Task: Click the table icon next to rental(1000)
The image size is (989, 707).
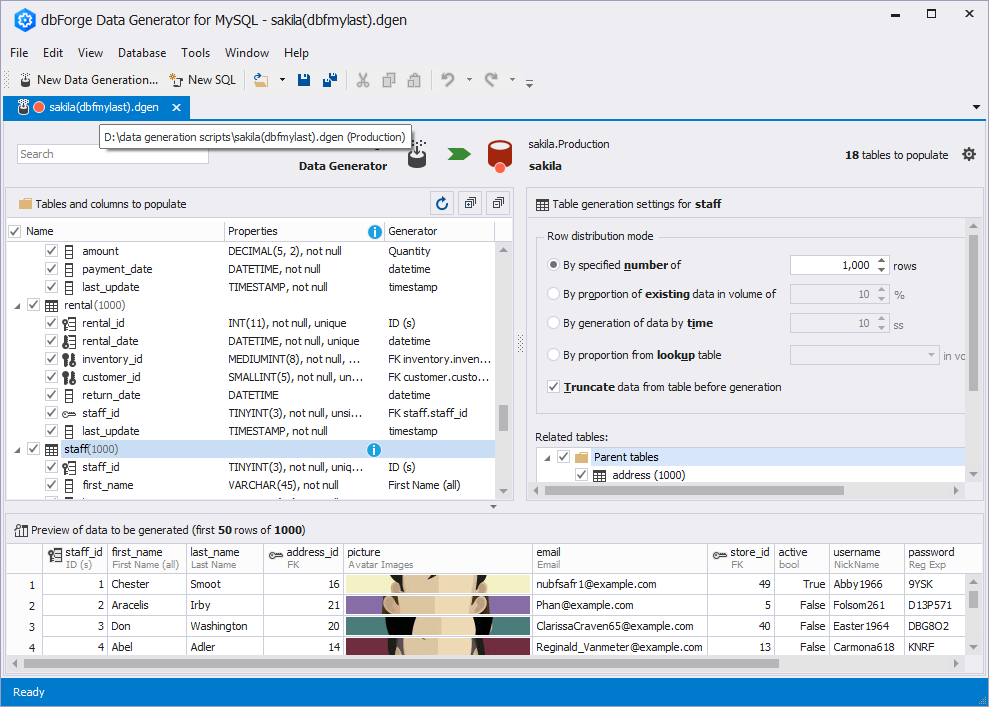Action: [52, 305]
